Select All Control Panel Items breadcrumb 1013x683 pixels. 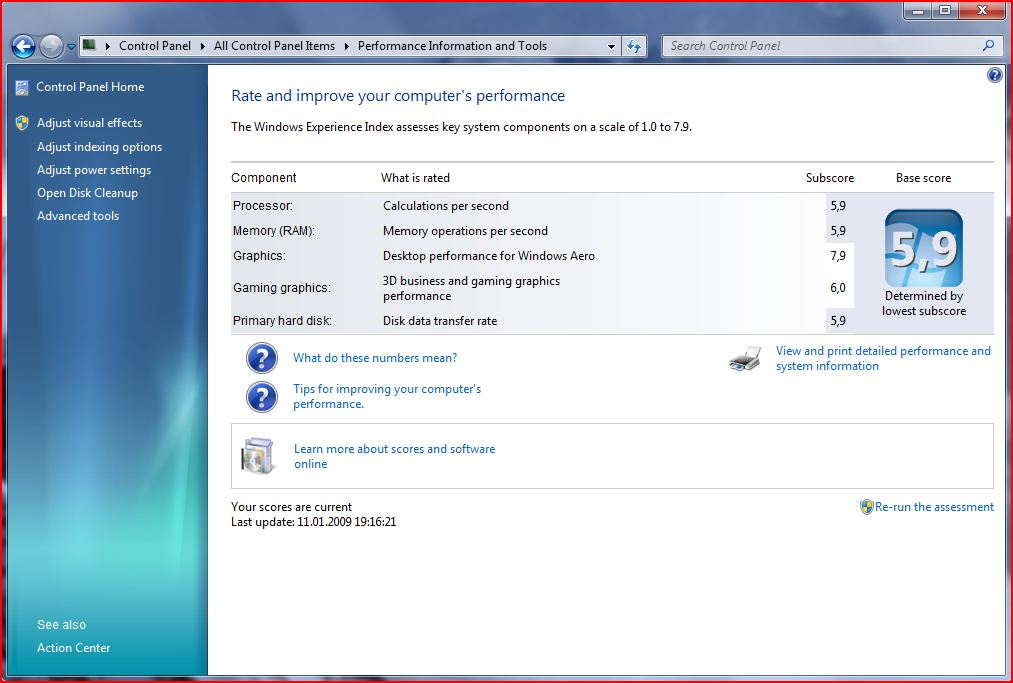[275, 46]
